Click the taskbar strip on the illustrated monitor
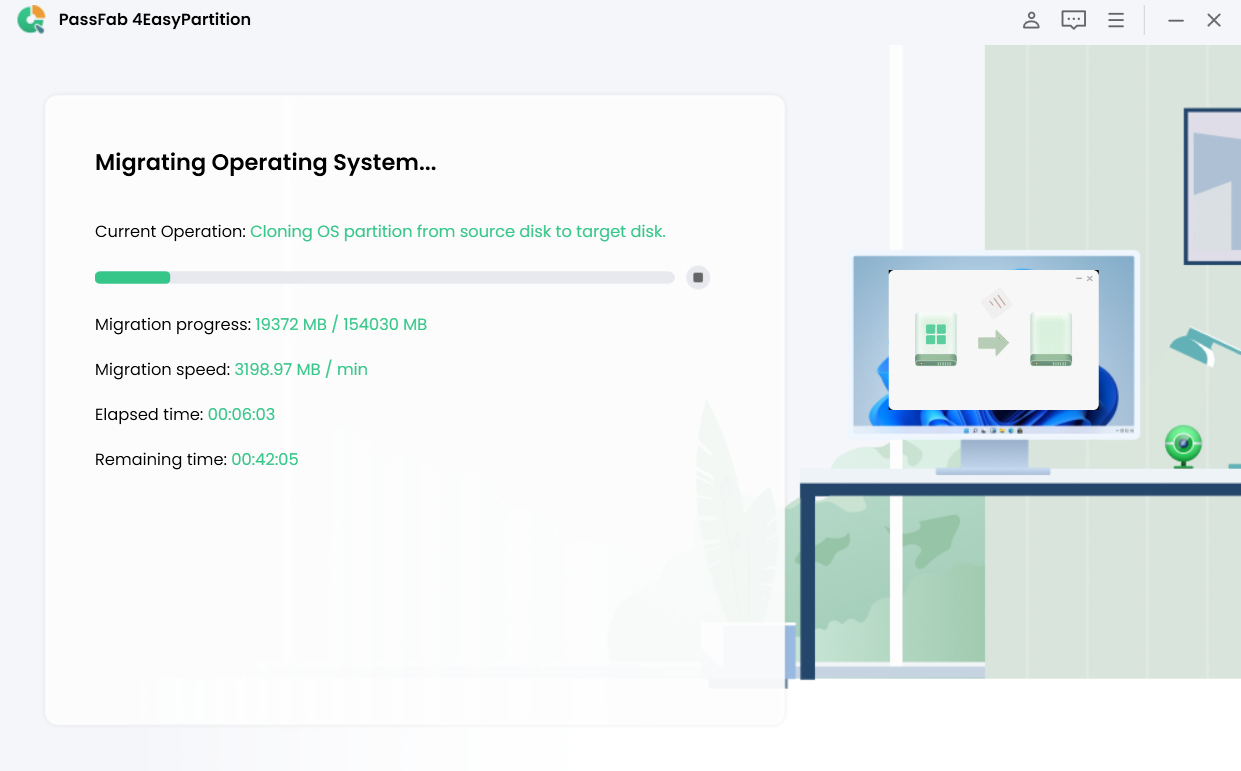Viewport: 1241px width, 771px height. (995, 429)
